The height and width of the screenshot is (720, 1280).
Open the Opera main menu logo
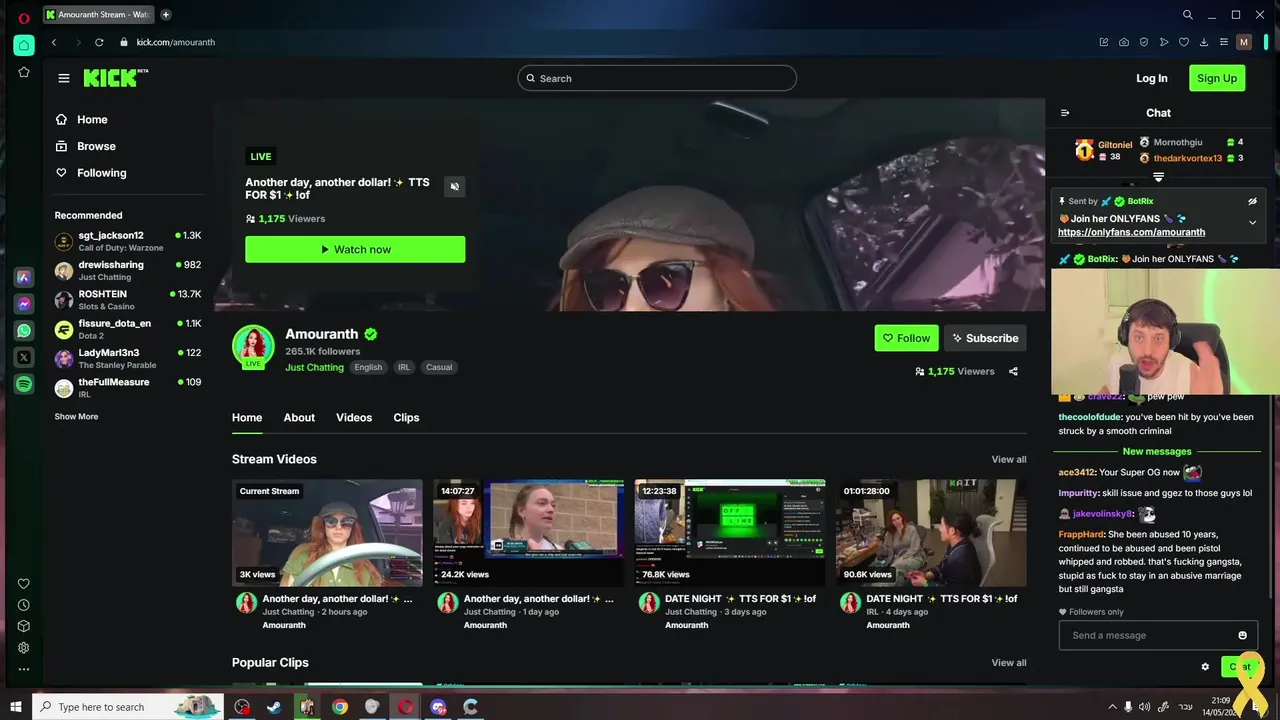(24, 17)
